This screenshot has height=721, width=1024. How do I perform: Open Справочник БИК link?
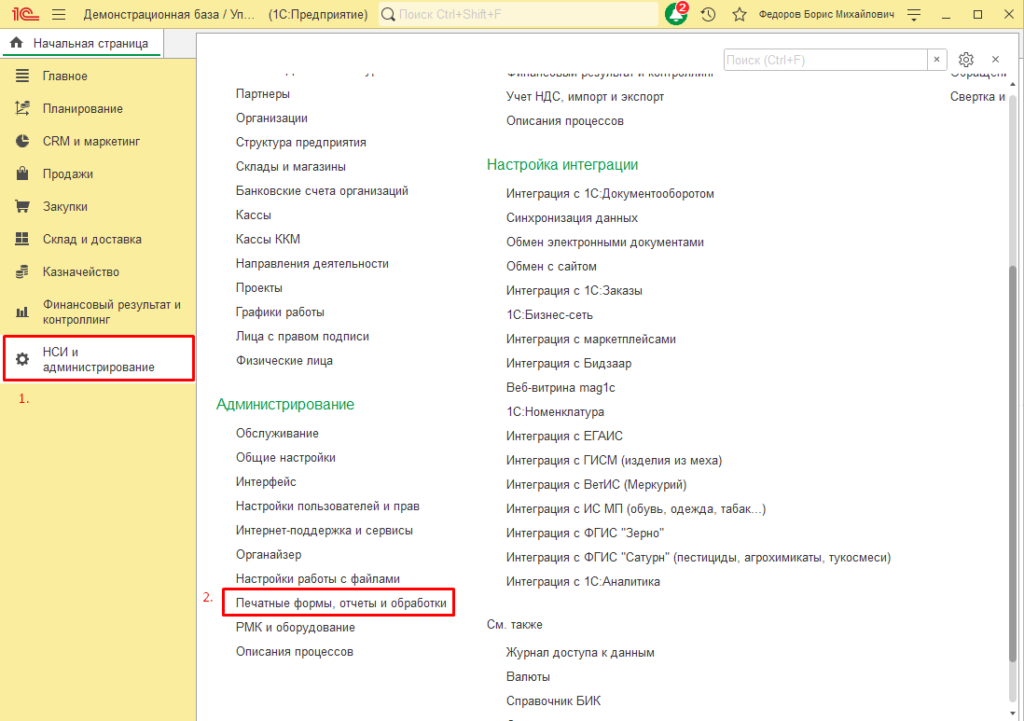[x=553, y=701]
